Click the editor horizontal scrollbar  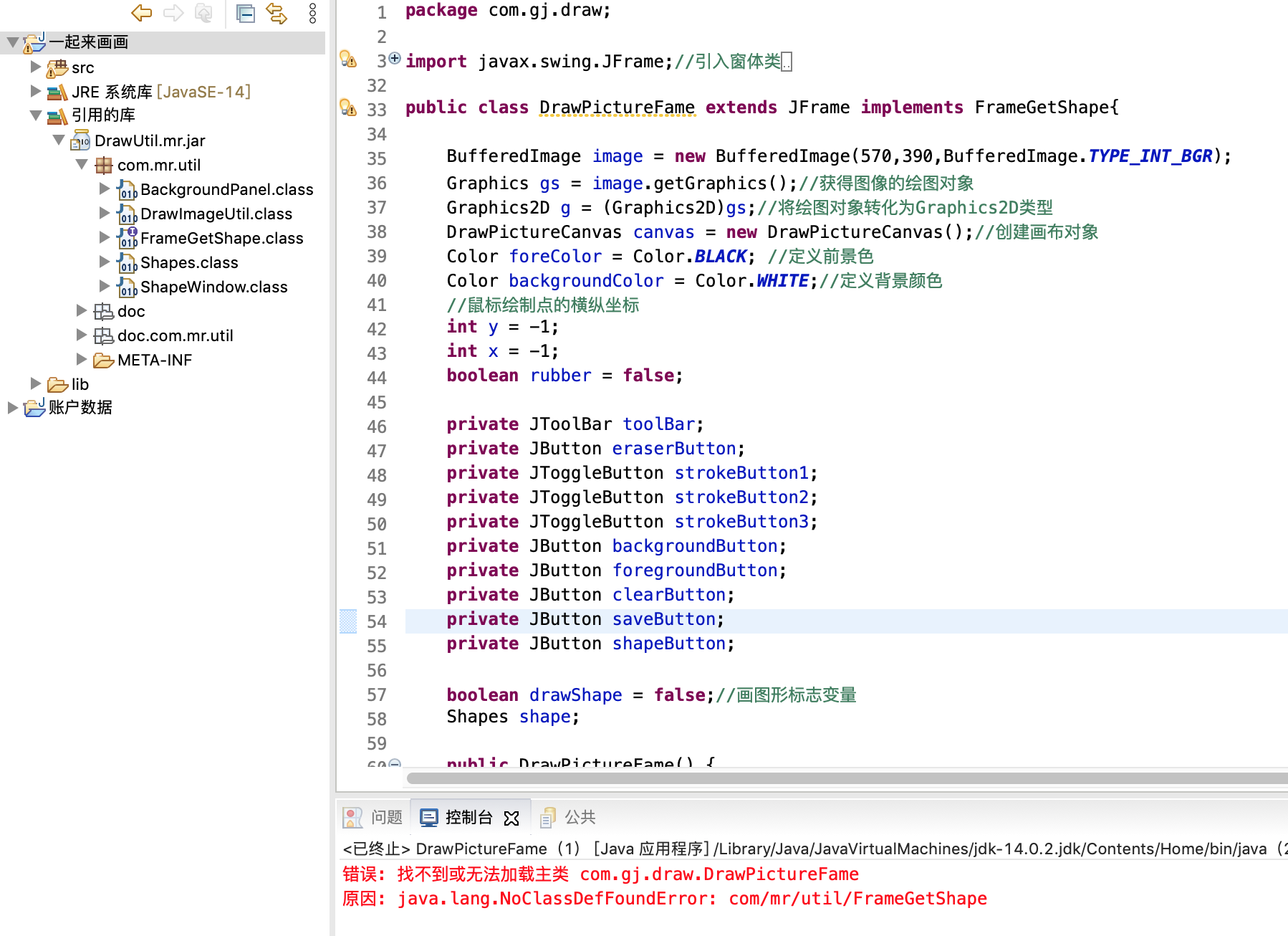point(847,778)
